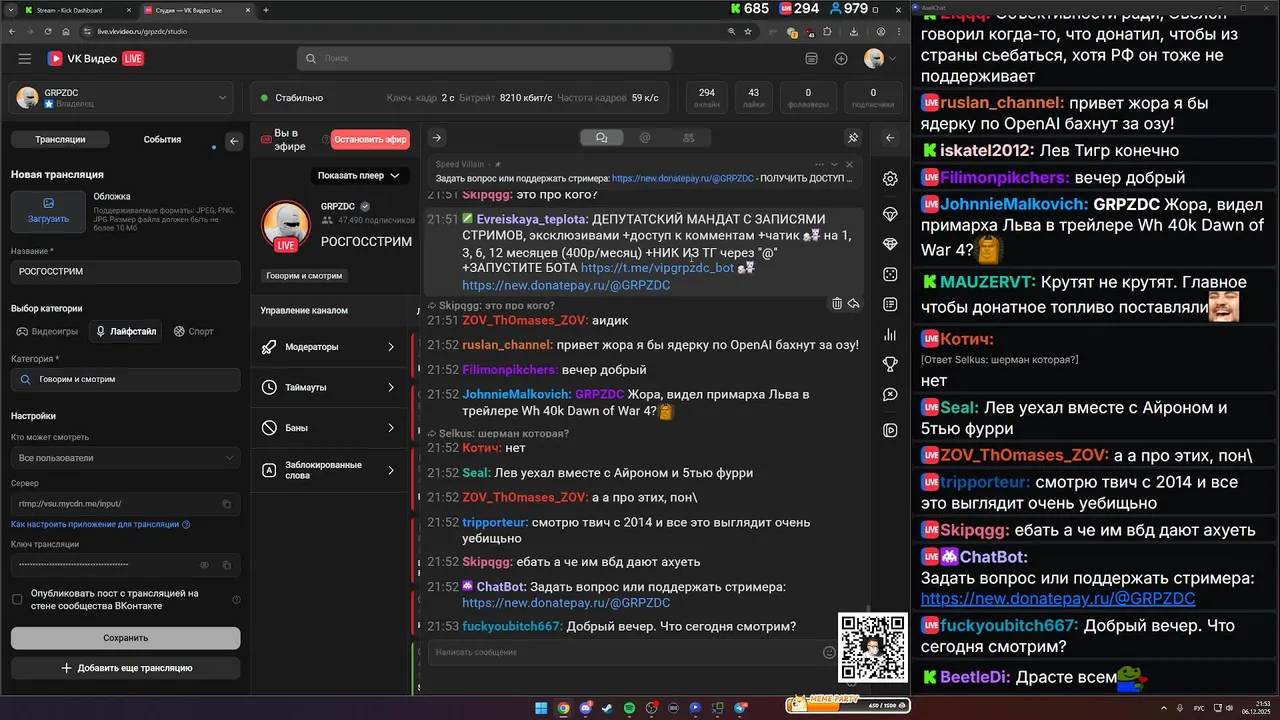
Task: Open the trophy icon in right sidebar
Action: pos(890,365)
